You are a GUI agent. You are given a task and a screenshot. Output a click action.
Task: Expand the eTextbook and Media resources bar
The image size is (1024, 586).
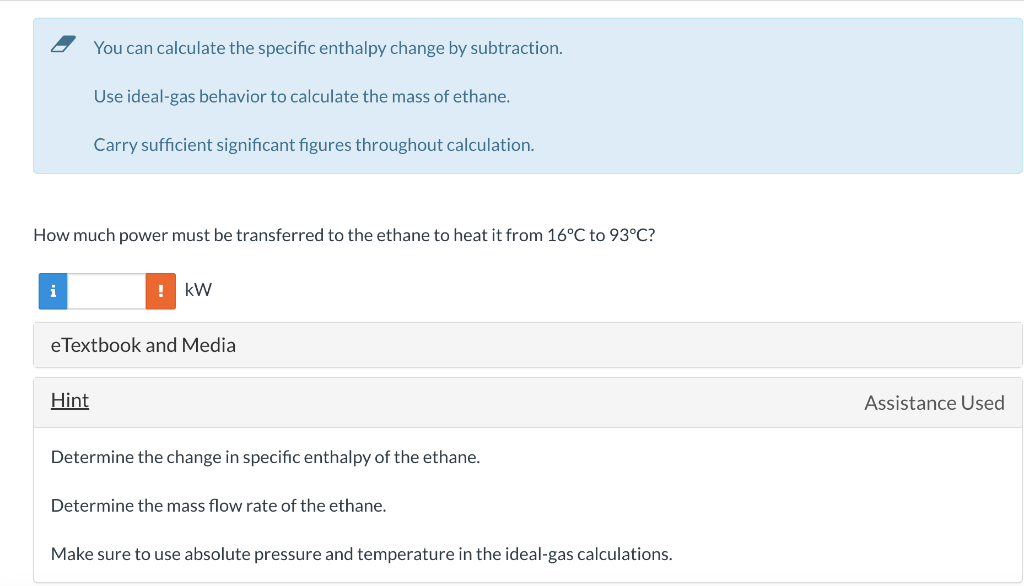coord(143,344)
